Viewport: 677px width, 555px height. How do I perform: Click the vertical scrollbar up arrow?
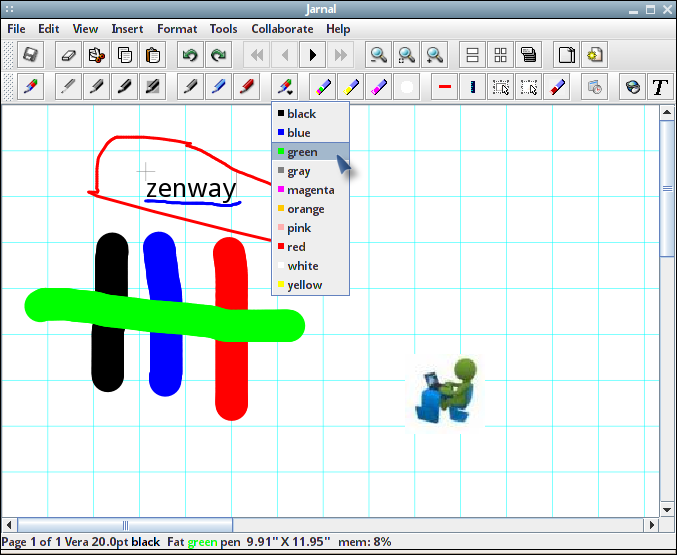(667, 113)
